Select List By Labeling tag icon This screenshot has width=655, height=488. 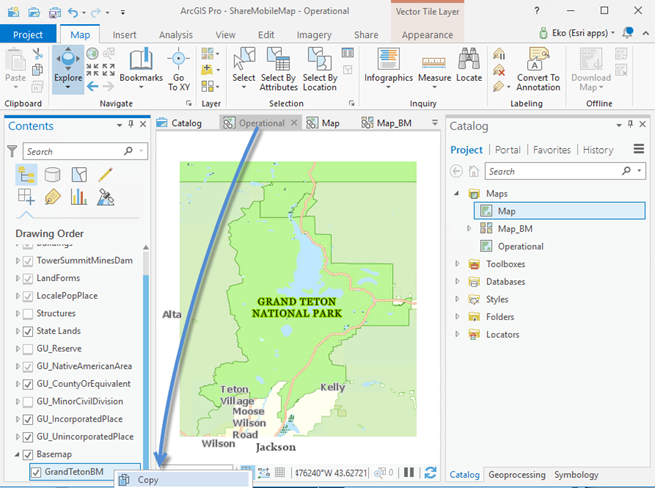[x=53, y=196]
